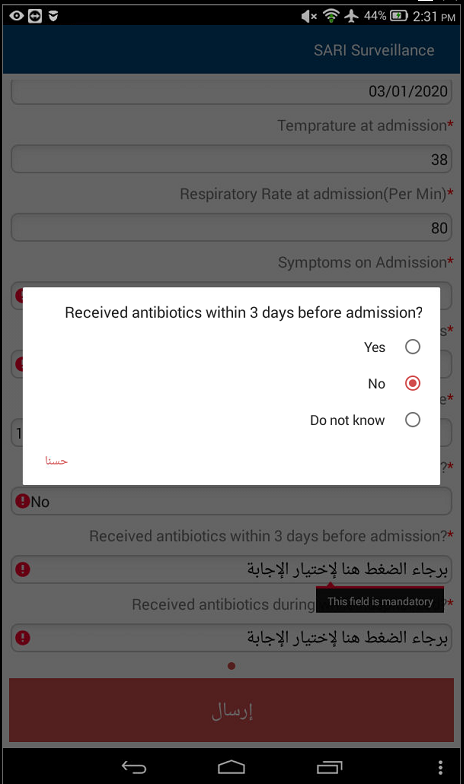Tap the Android back navigation icon

pyautogui.click(x=134, y=766)
